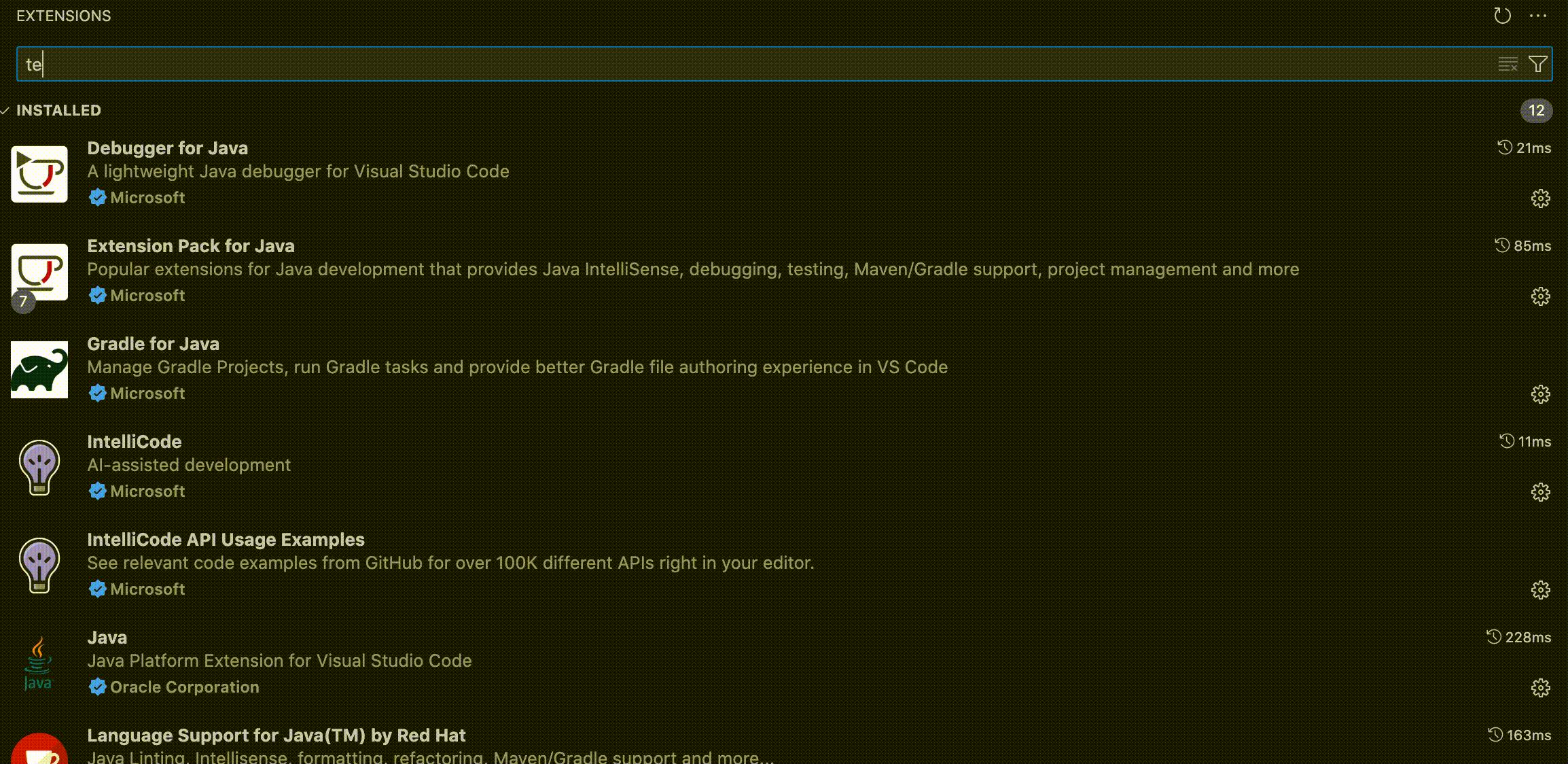Click 'Popular extensions for Java development' description
This screenshot has width=1568, height=764.
[693, 269]
